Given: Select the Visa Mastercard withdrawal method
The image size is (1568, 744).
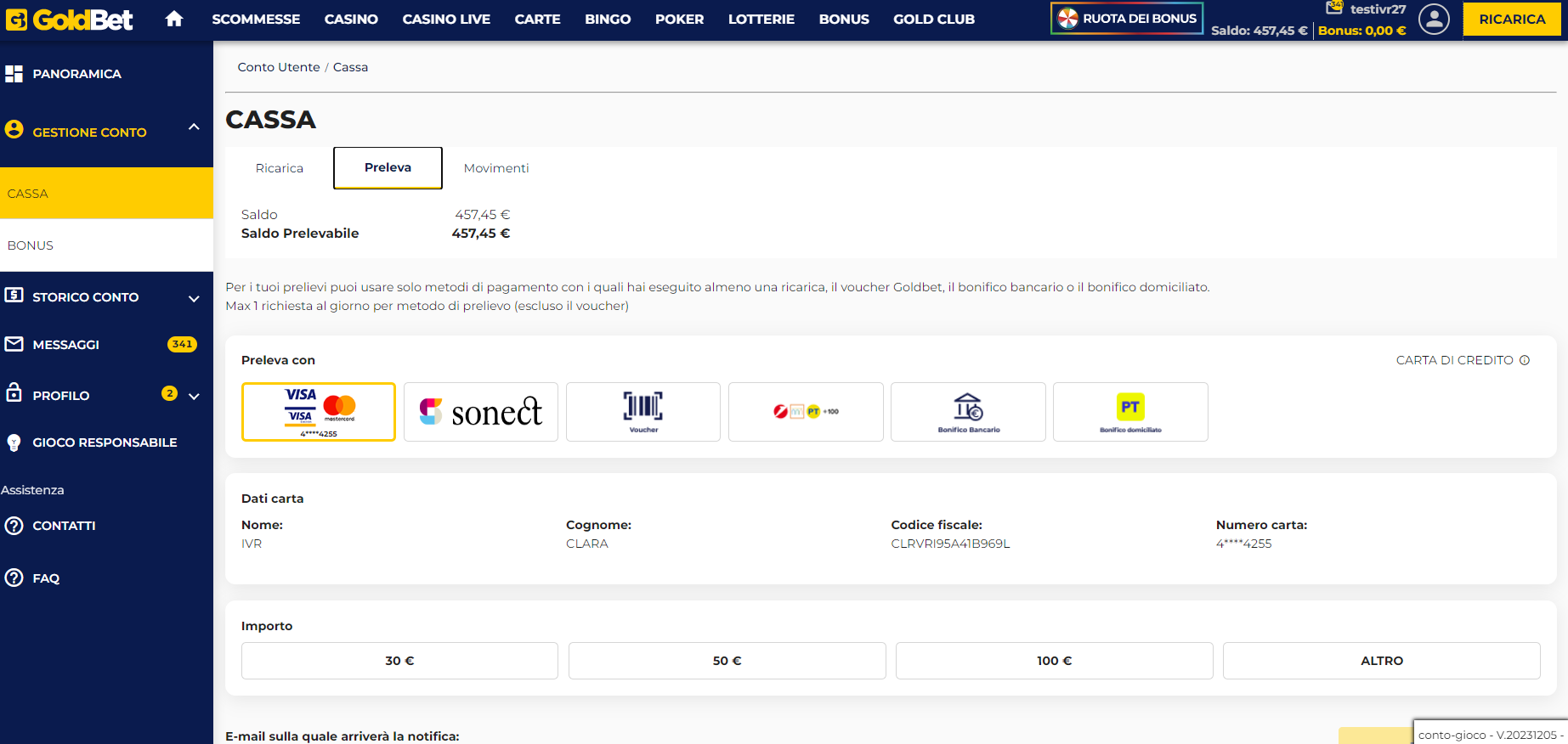Looking at the screenshot, I should click(319, 412).
